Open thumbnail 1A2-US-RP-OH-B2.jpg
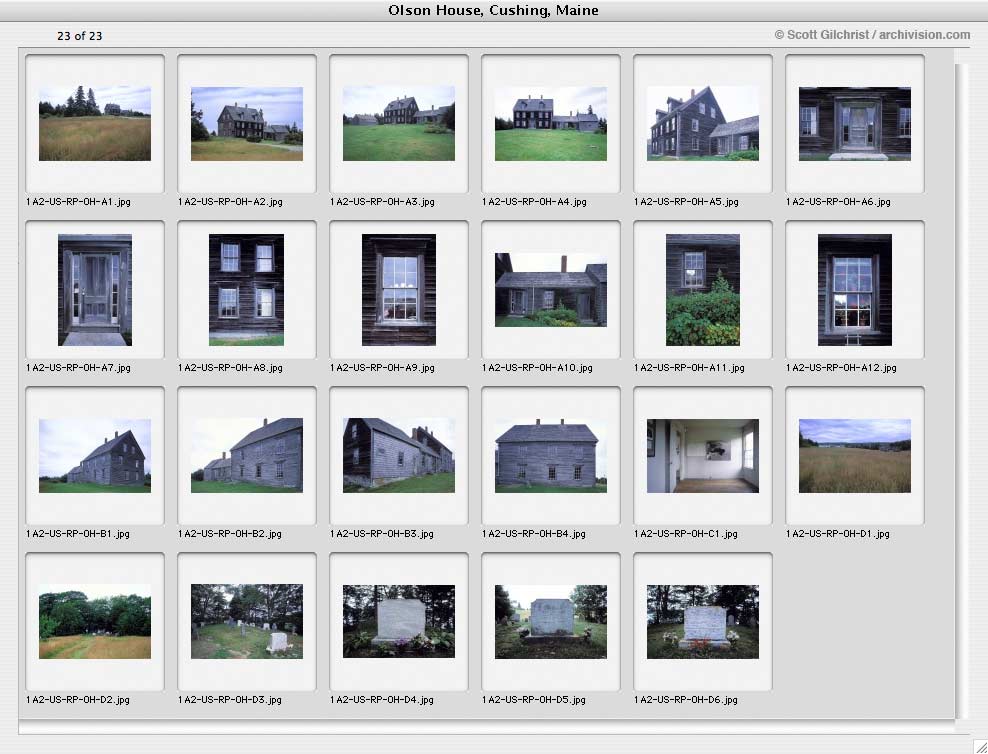 tap(247, 455)
